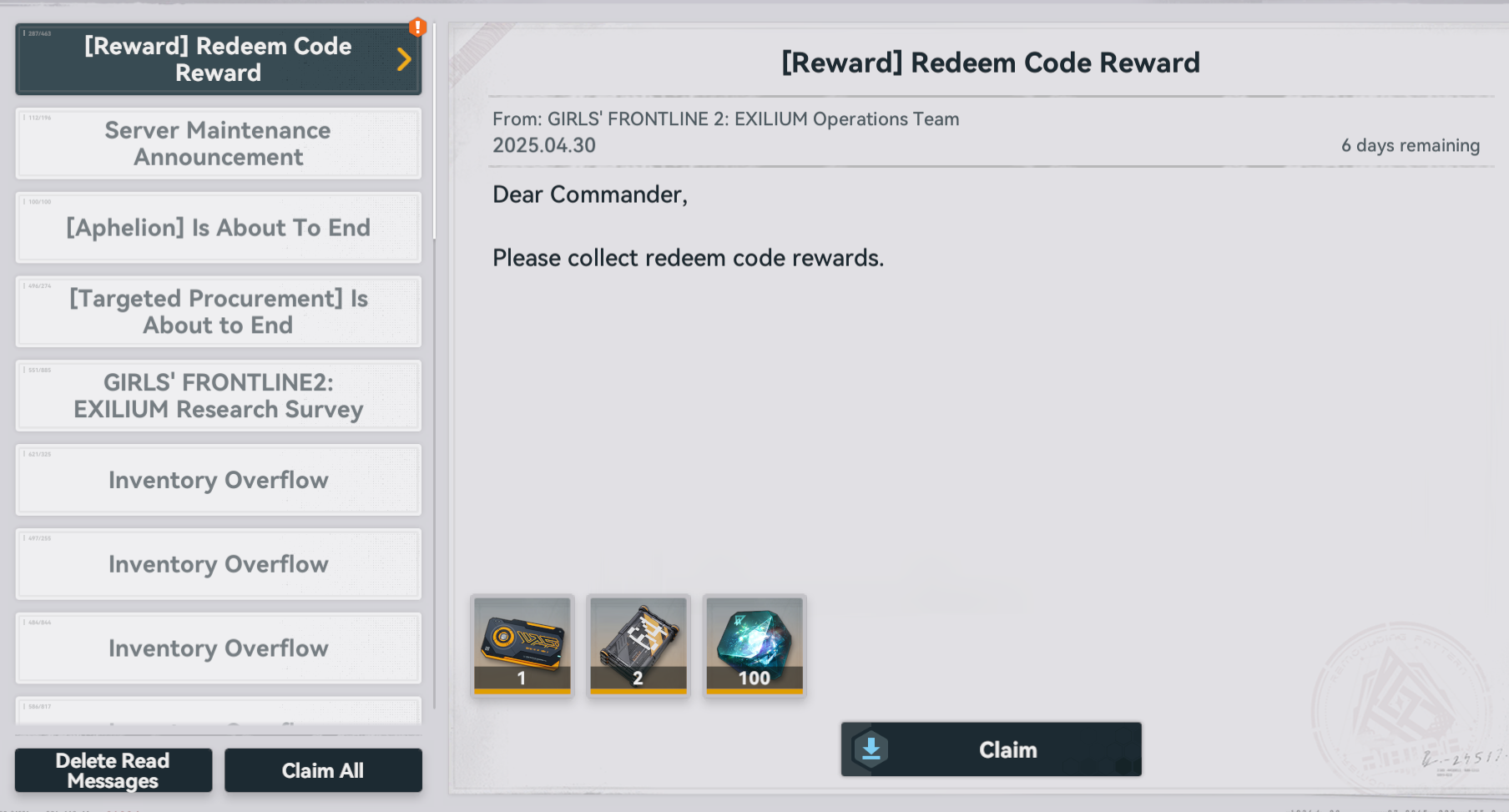This screenshot has height=812, width=1509.
Task: Delete Read Messages from the mailbox
Action: [x=114, y=770]
